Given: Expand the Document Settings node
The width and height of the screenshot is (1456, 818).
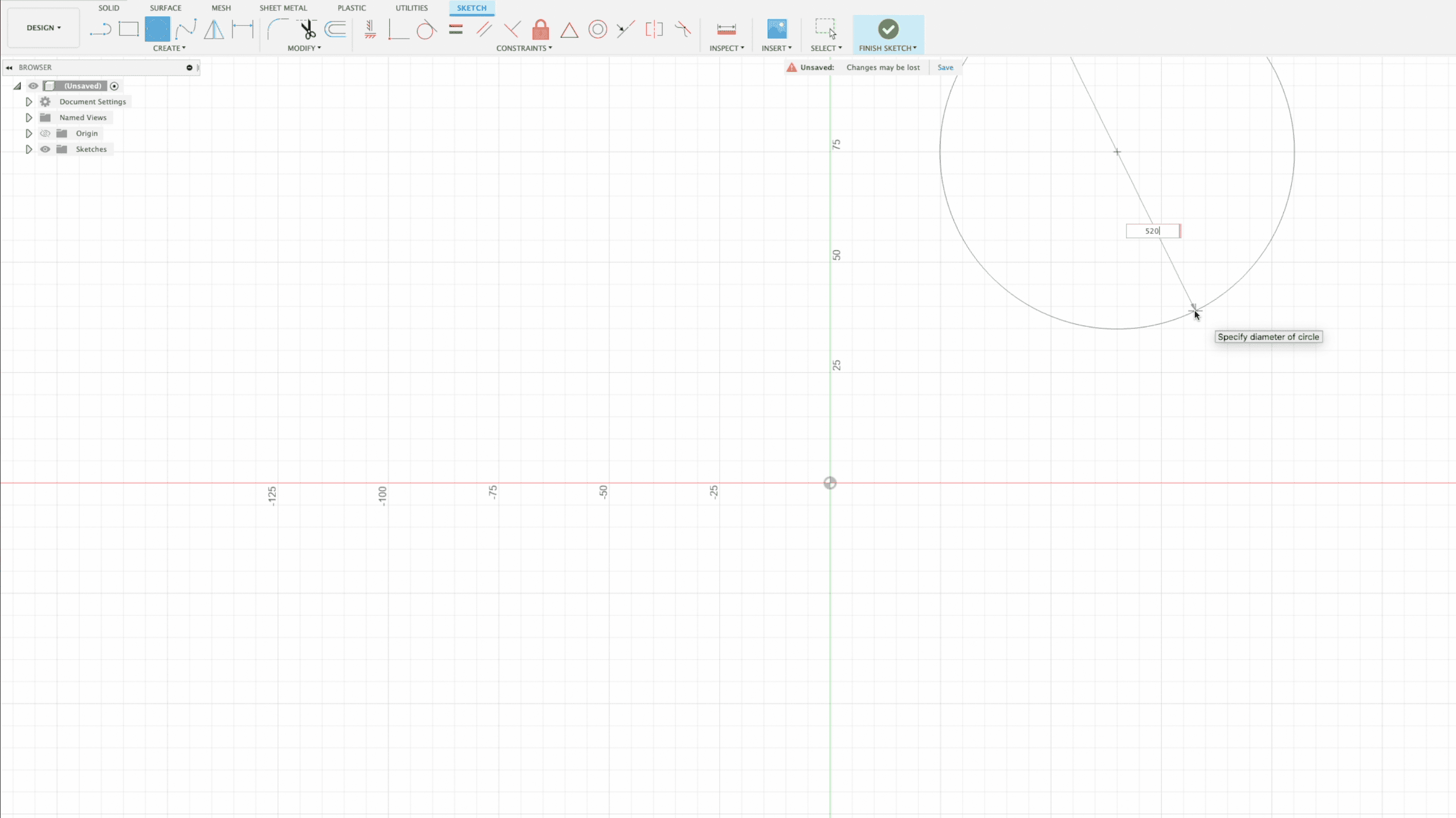Looking at the screenshot, I should point(29,102).
